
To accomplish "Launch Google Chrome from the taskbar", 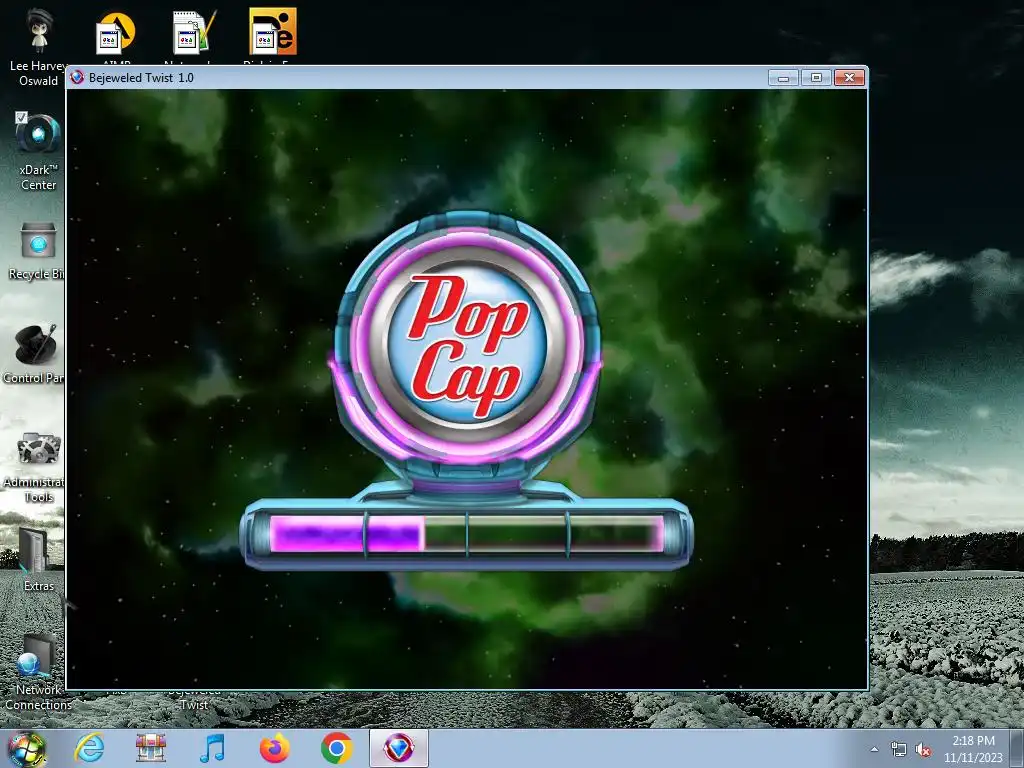I will pyautogui.click(x=336, y=748).
